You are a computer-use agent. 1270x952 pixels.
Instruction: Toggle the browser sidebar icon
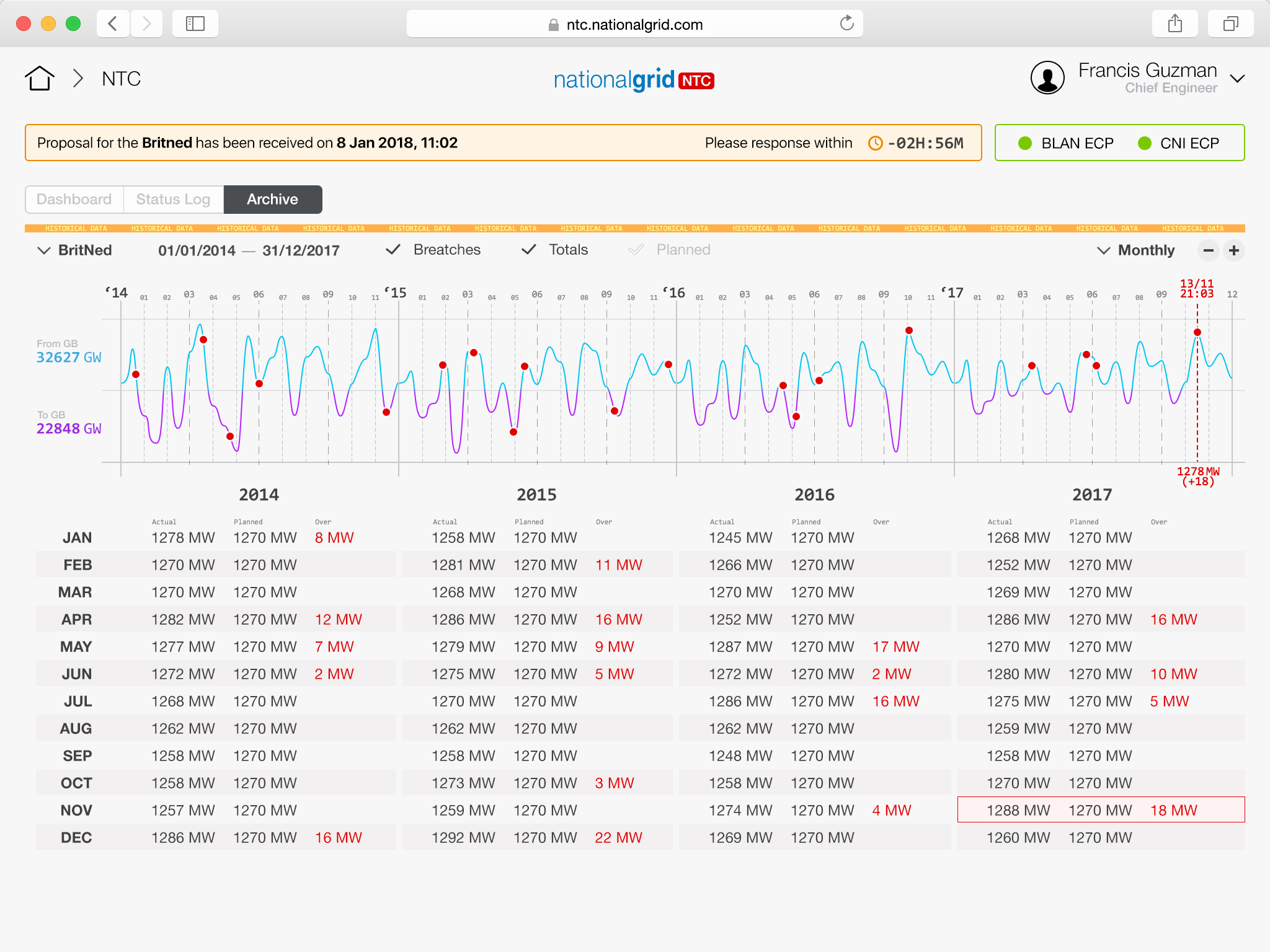195,24
